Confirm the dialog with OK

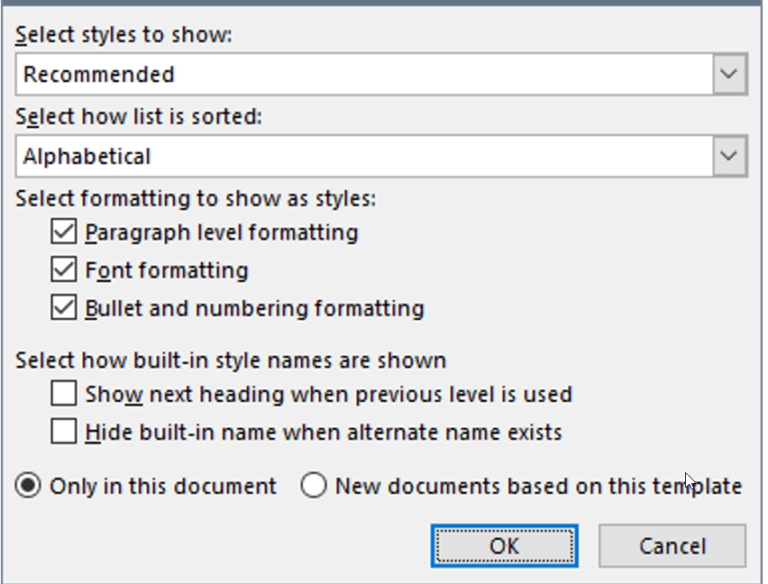tap(504, 546)
